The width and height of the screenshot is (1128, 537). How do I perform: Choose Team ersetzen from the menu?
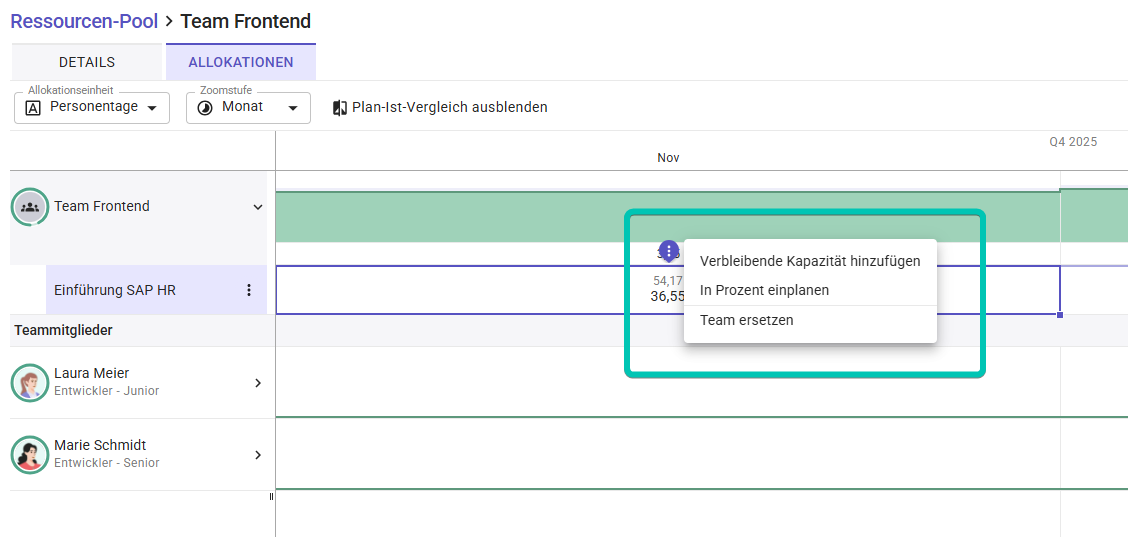(x=747, y=320)
